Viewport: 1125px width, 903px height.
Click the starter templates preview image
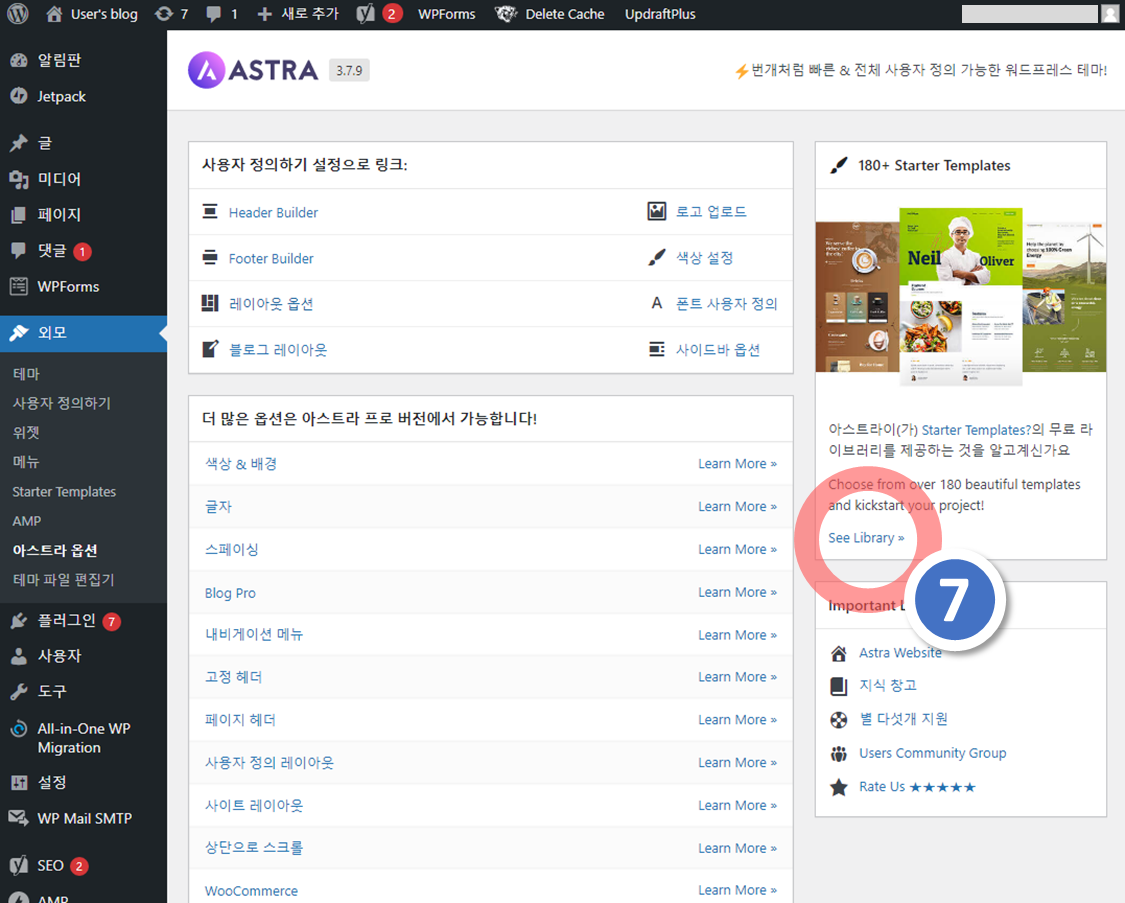(961, 297)
